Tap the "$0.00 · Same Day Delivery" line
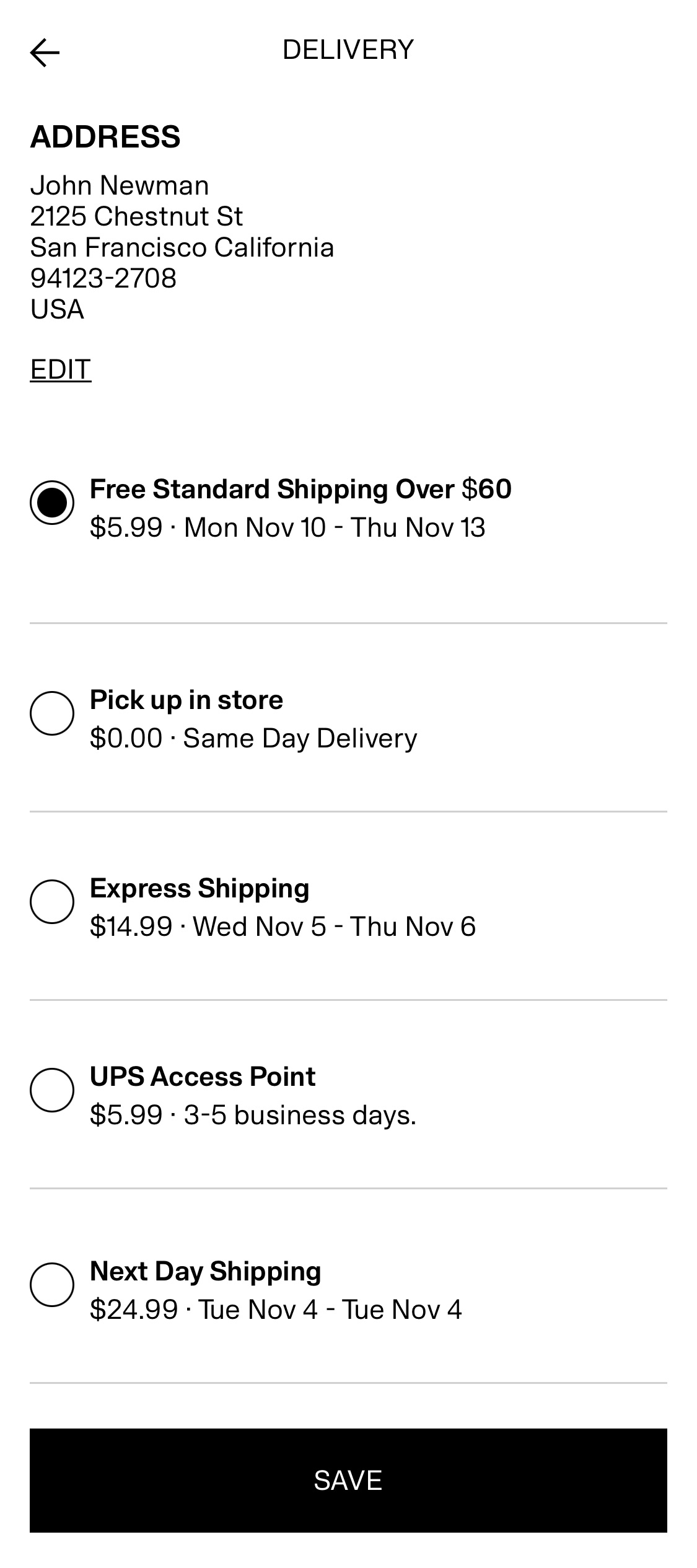Screen dimensions: 697x1568 pyautogui.click(x=253, y=738)
